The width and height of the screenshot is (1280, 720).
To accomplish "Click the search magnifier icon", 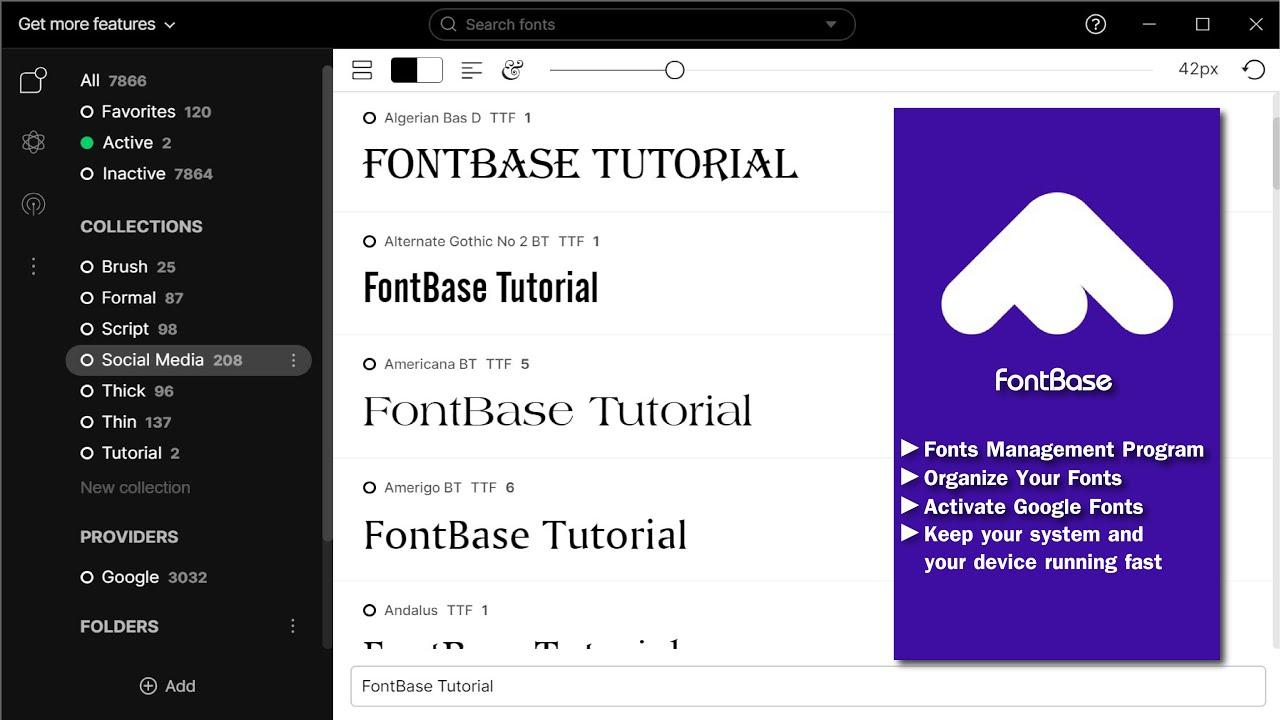I will click(x=449, y=24).
